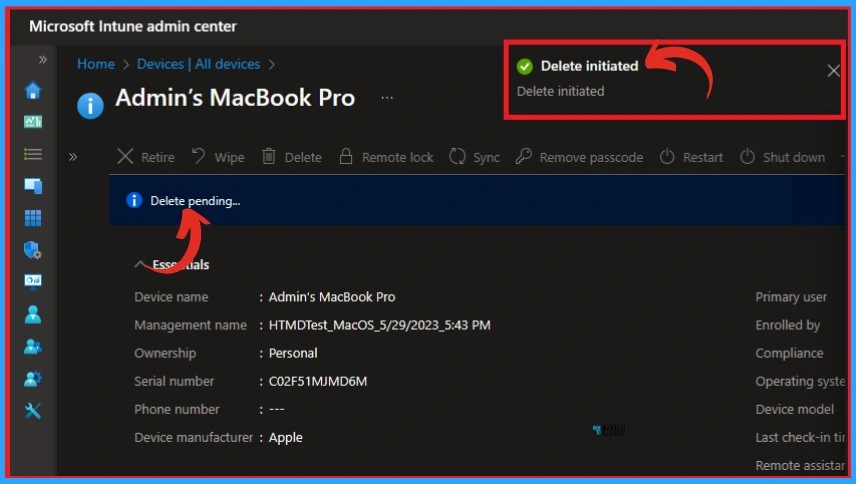Click the Delete device action
This screenshot has height=484, width=856.
(x=292, y=157)
